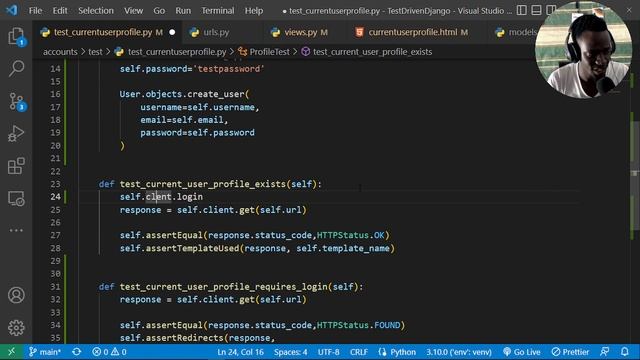The width and height of the screenshot is (640, 360).
Task: Click the webcam overlay video
Action: [583, 50]
